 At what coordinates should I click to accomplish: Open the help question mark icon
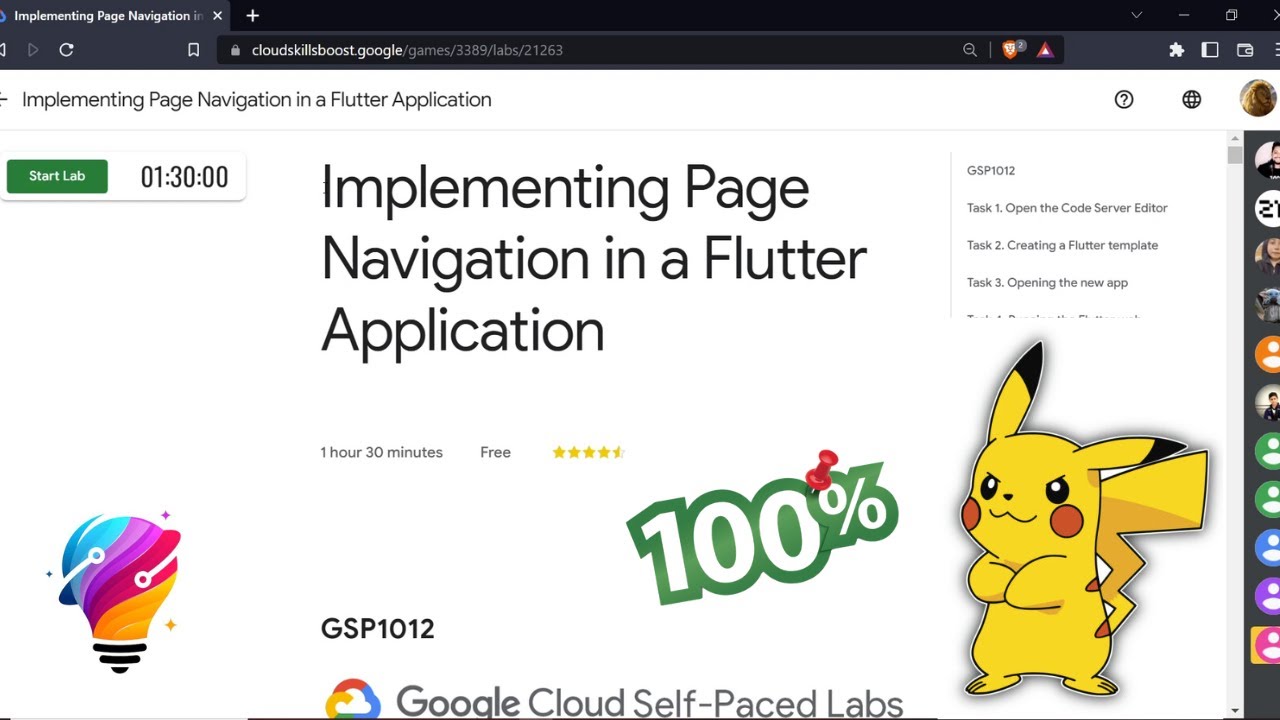click(x=1124, y=99)
